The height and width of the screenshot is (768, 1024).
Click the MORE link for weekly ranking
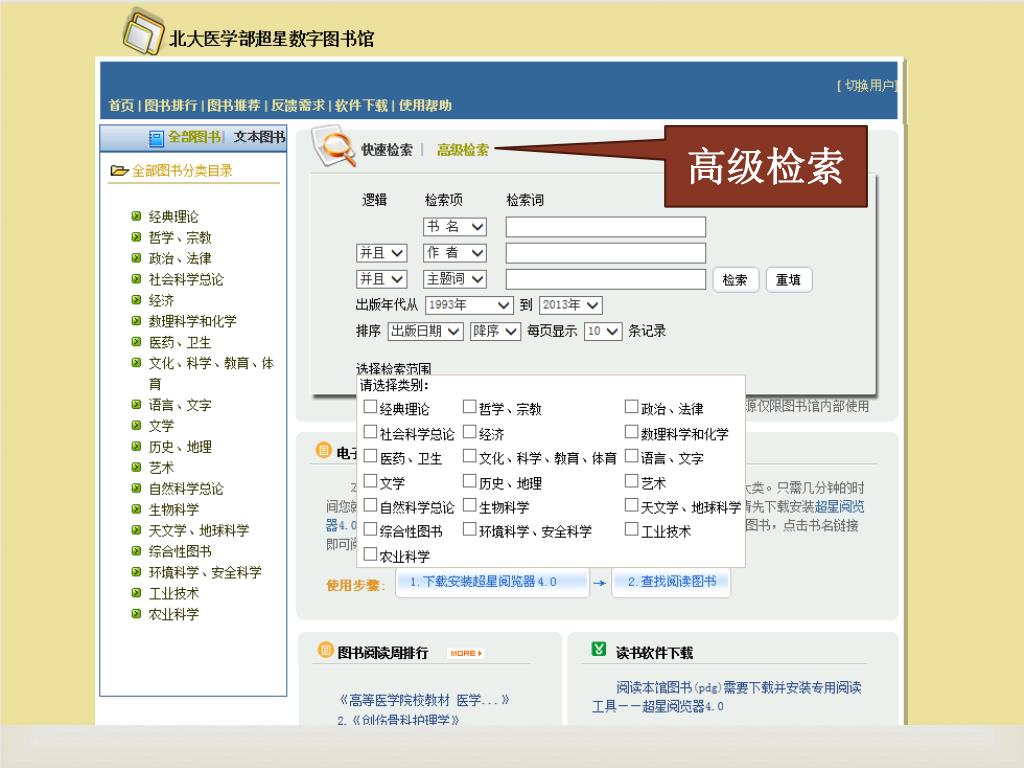click(x=466, y=653)
